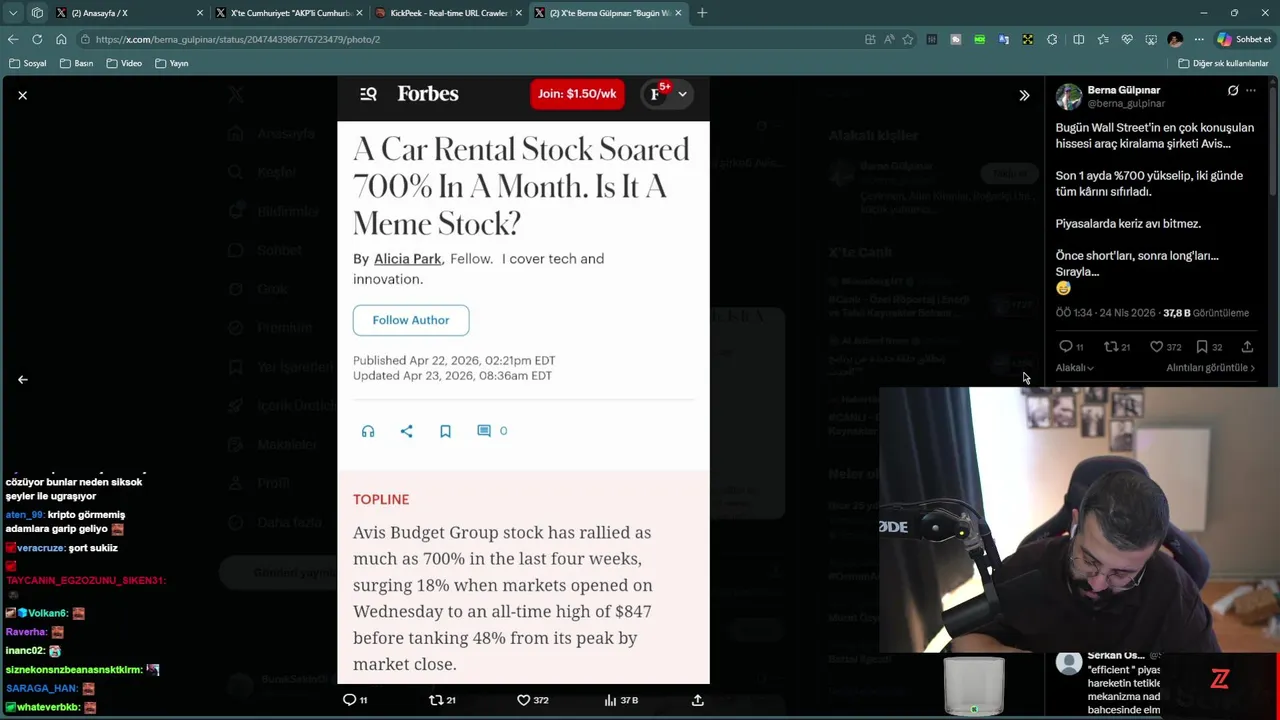Open the tab actions workspaces icon
Image resolution: width=1280 pixels, height=720 pixels.
point(37,13)
